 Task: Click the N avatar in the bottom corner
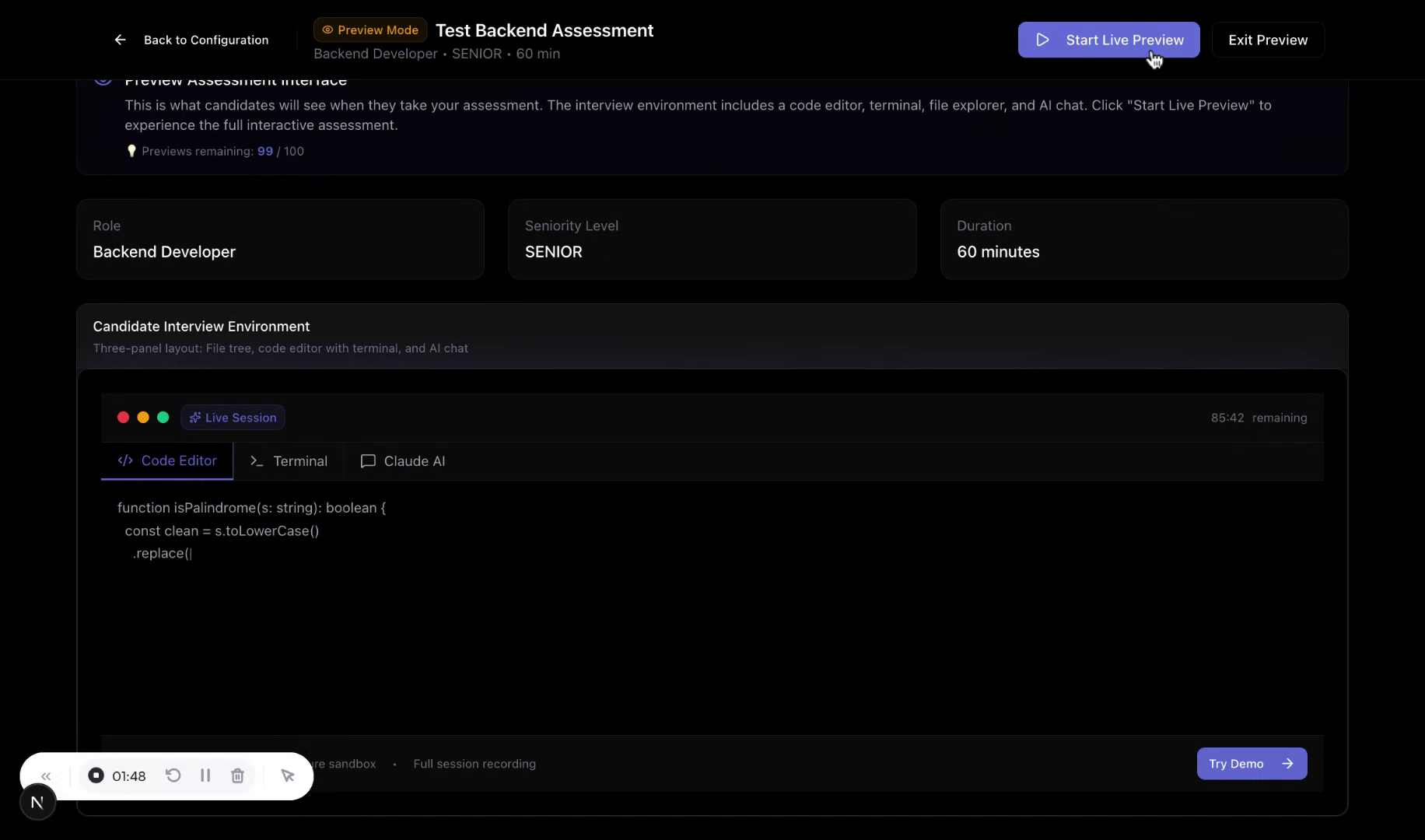(37, 801)
